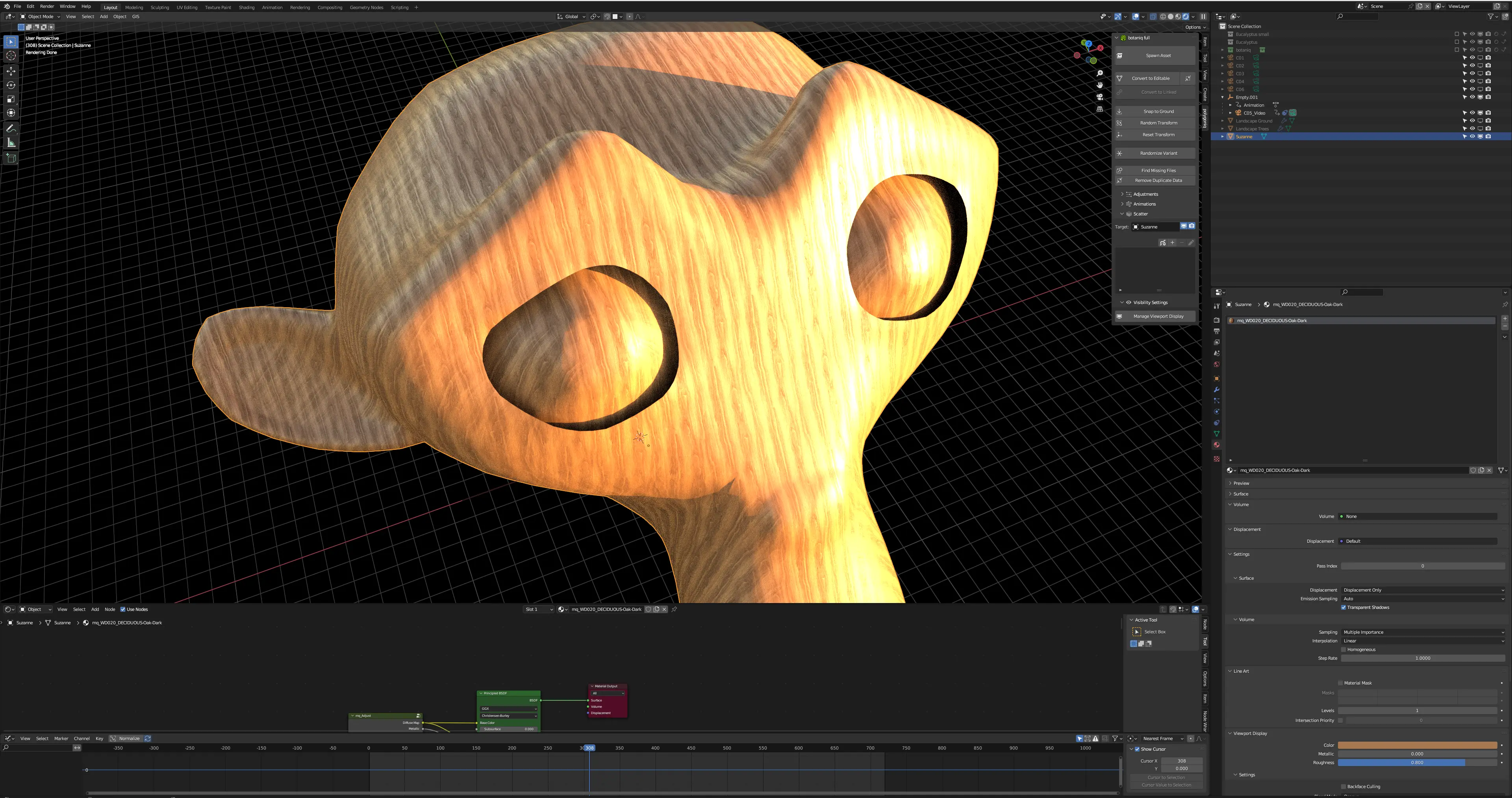This screenshot has height=798, width=1512.
Task: Enable Backface Culling checkbox
Action: point(1343,787)
